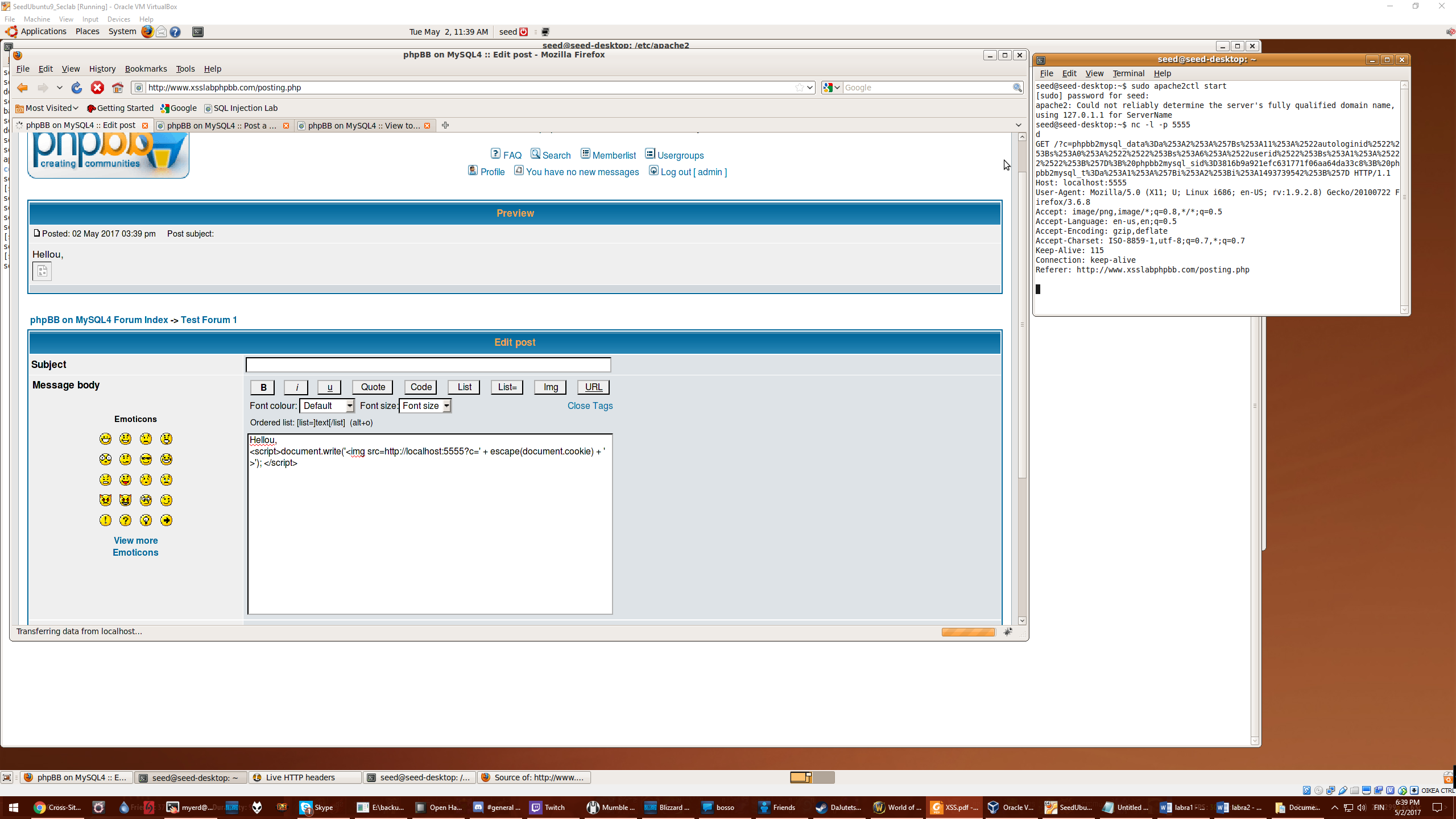Image resolution: width=1456 pixels, height=819 pixels.
Task: Click the Code BBCode button
Action: coord(421,387)
